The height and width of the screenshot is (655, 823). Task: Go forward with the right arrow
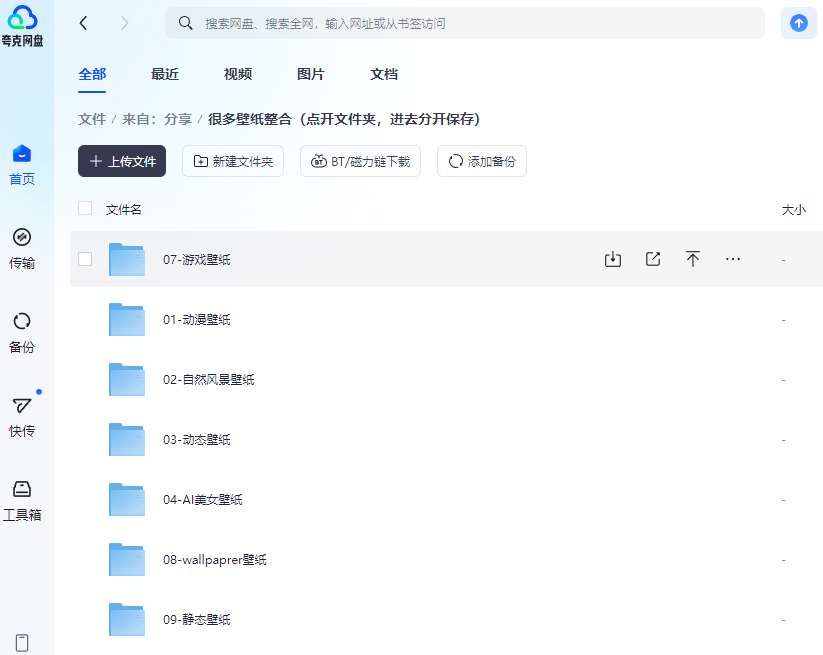pyautogui.click(x=124, y=23)
